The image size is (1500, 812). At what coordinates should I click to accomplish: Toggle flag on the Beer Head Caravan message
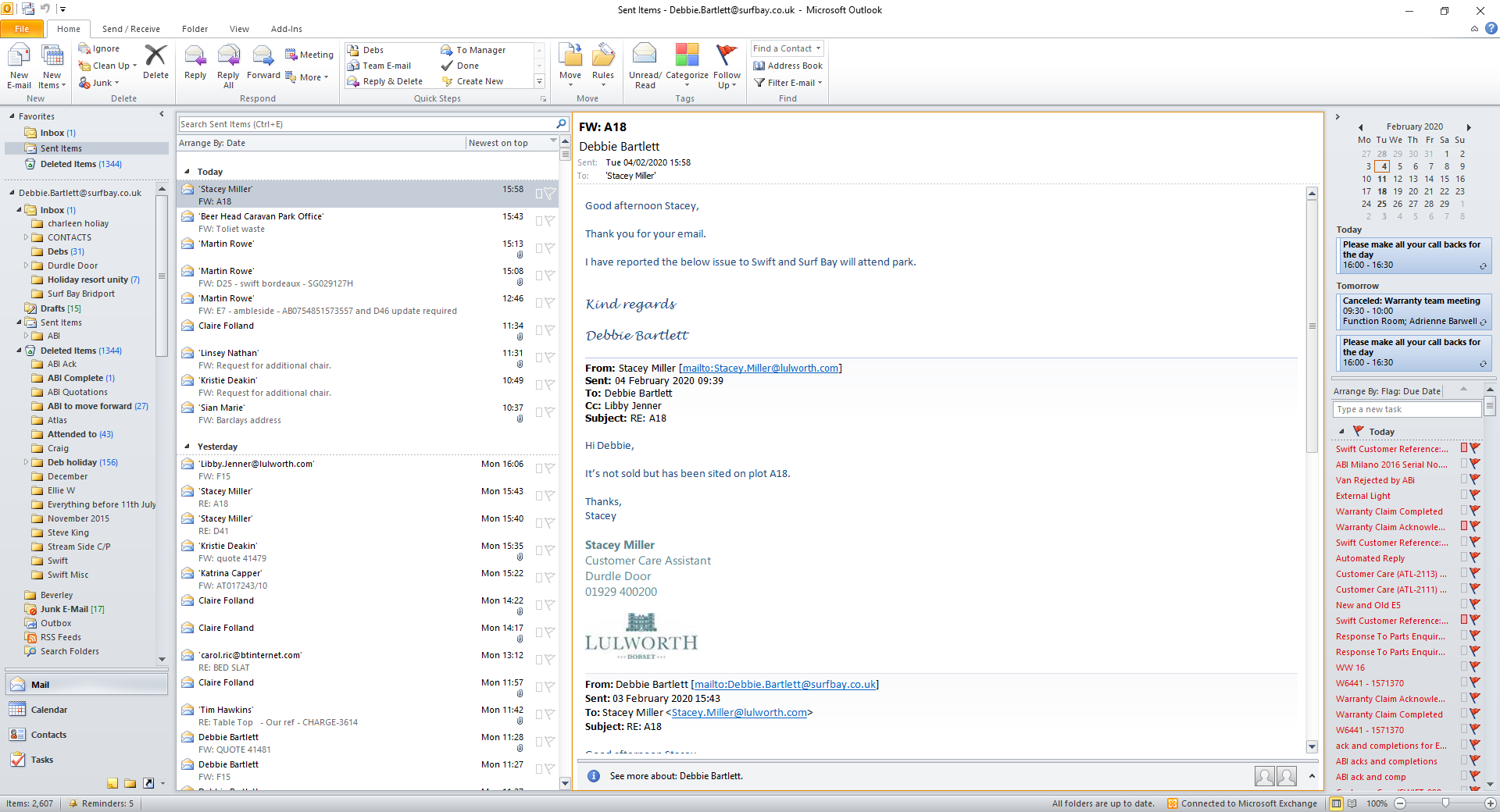550,221
